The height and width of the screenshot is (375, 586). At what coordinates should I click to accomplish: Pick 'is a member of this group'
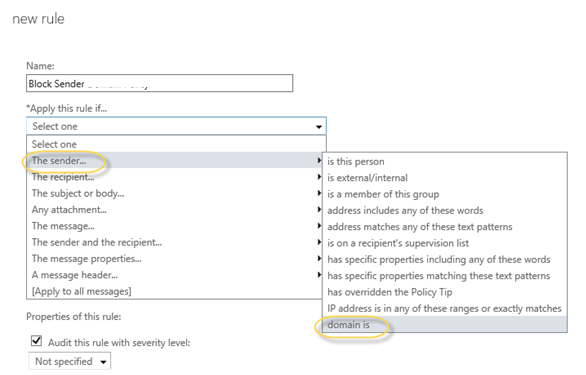click(x=445, y=194)
